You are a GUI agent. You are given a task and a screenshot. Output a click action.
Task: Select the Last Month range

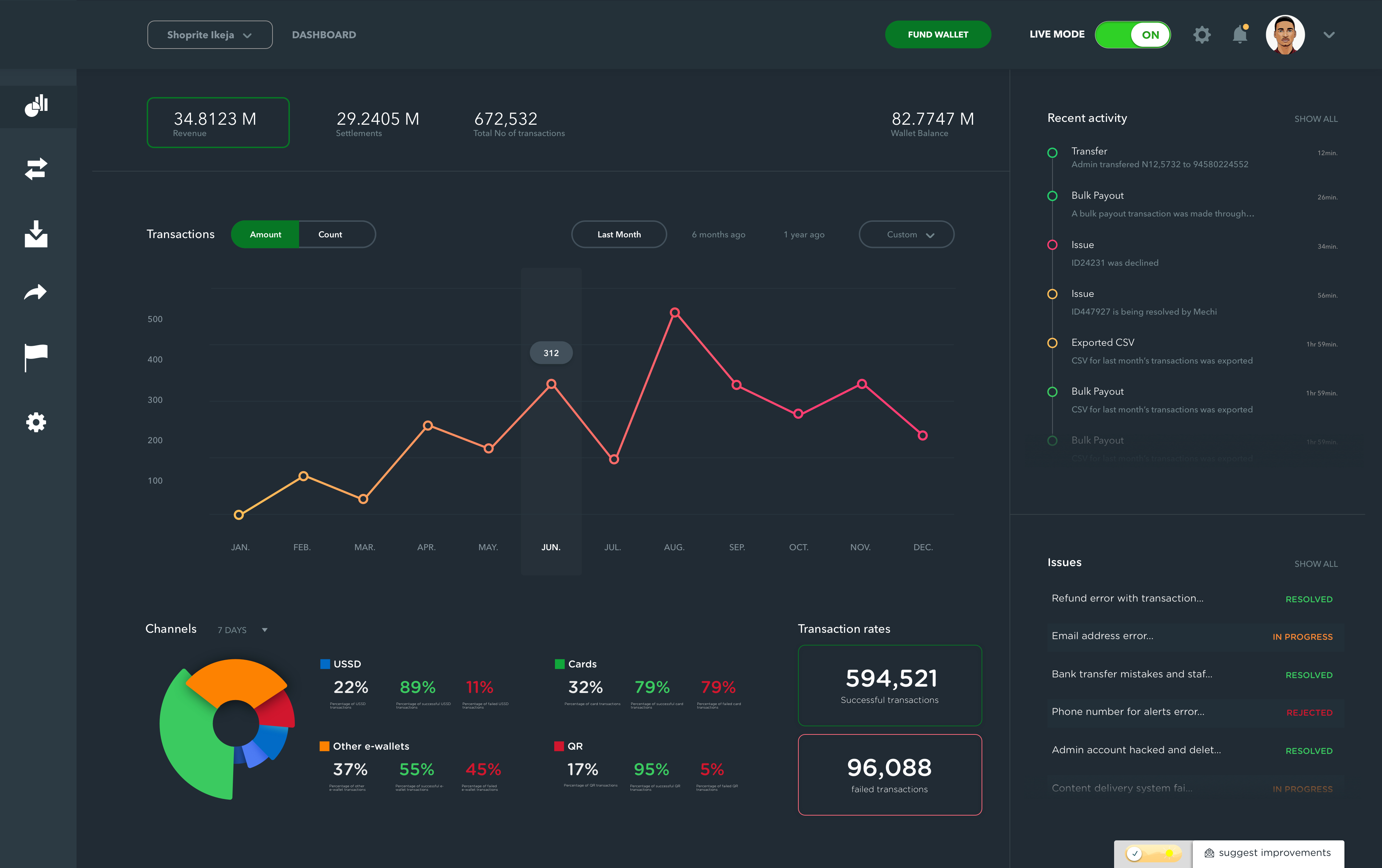619,234
